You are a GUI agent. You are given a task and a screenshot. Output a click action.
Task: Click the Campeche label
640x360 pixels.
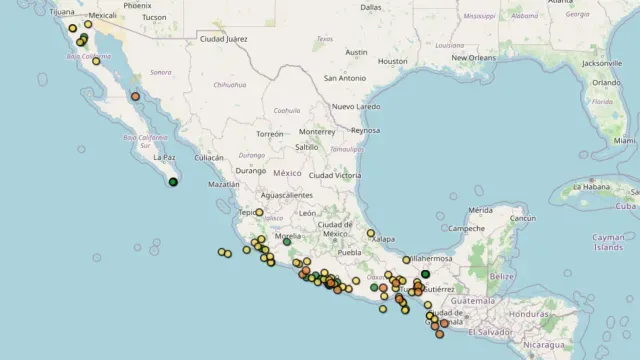(x=467, y=229)
